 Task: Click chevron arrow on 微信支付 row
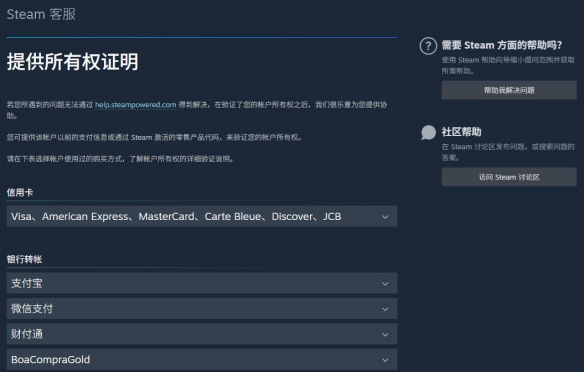(385, 309)
